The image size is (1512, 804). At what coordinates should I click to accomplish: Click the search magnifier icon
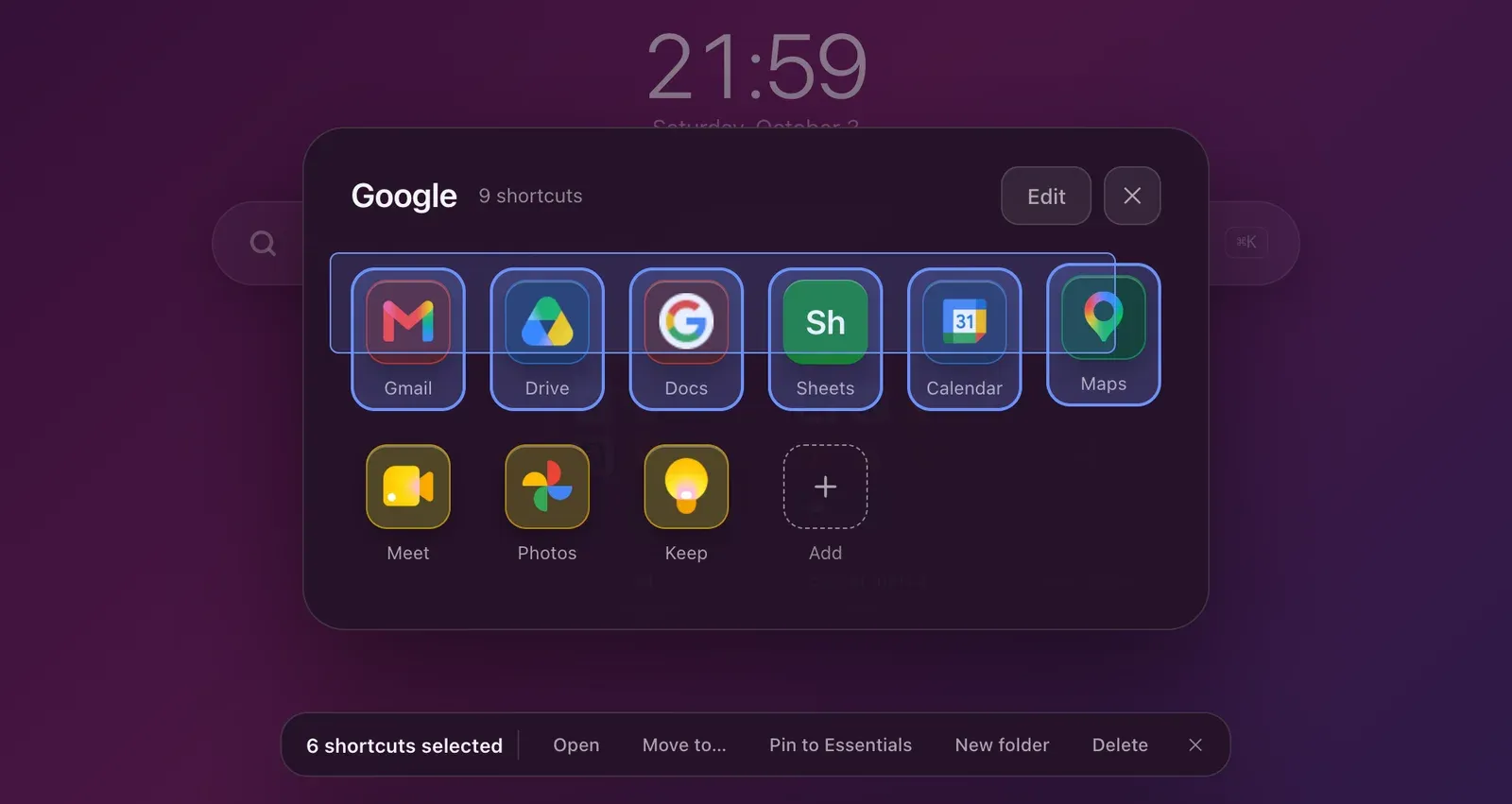pyautogui.click(x=263, y=244)
